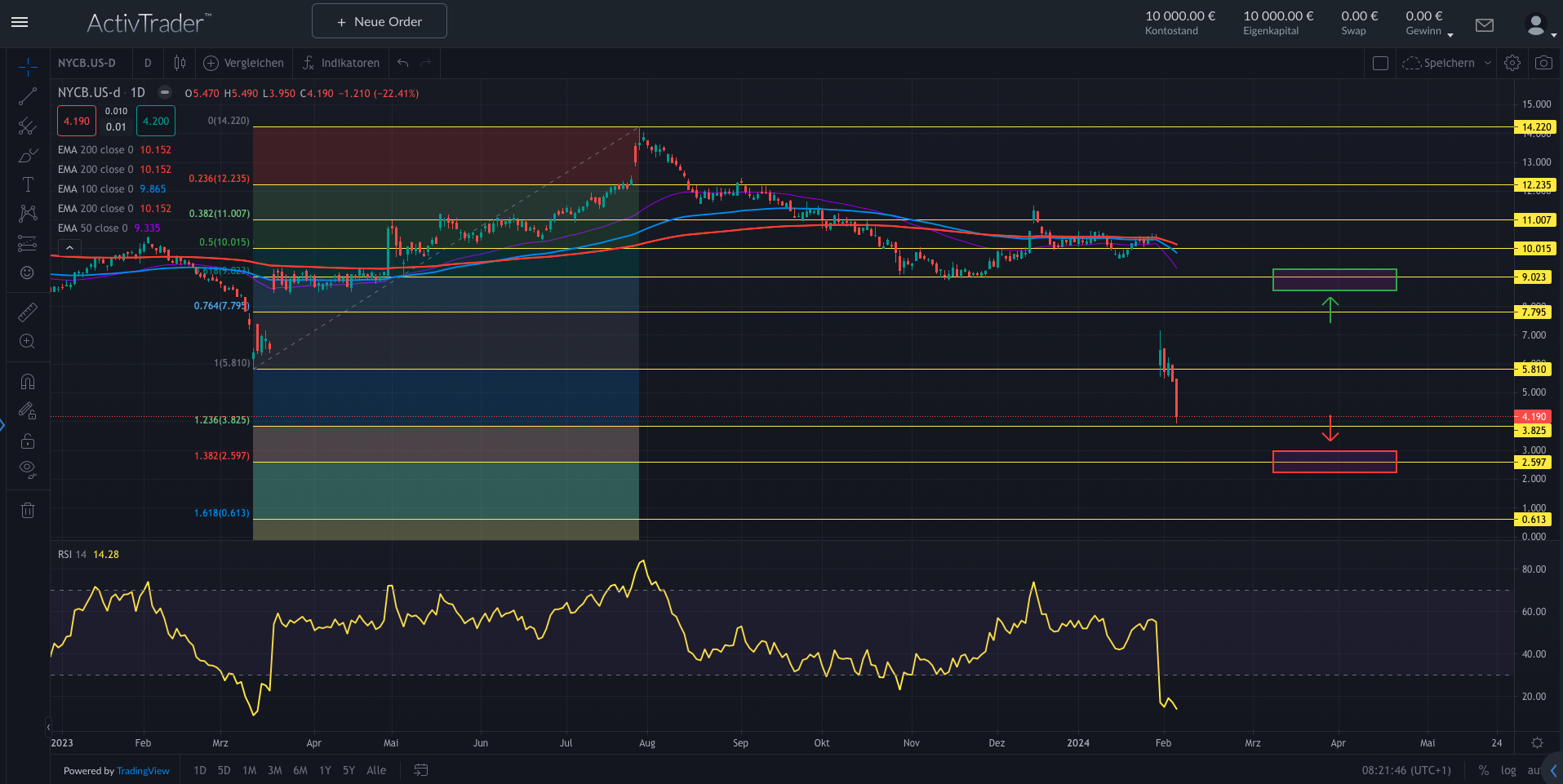Toggle lock all drawing tools
The image size is (1563, 784).
click(28, 441)
